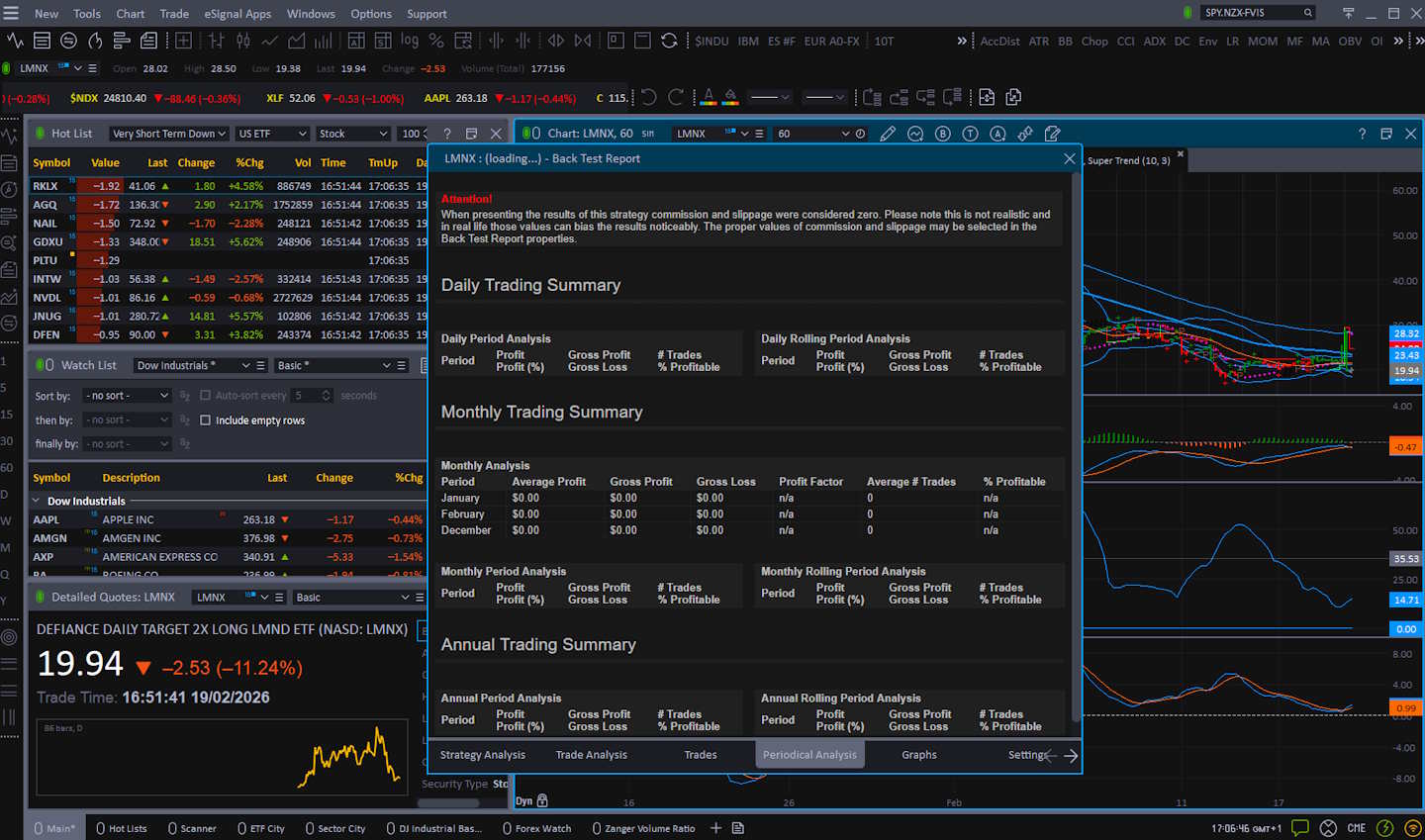Click the search icon in symbol box
This screenshot has width=1425, height=840.
pos(1308,13)
